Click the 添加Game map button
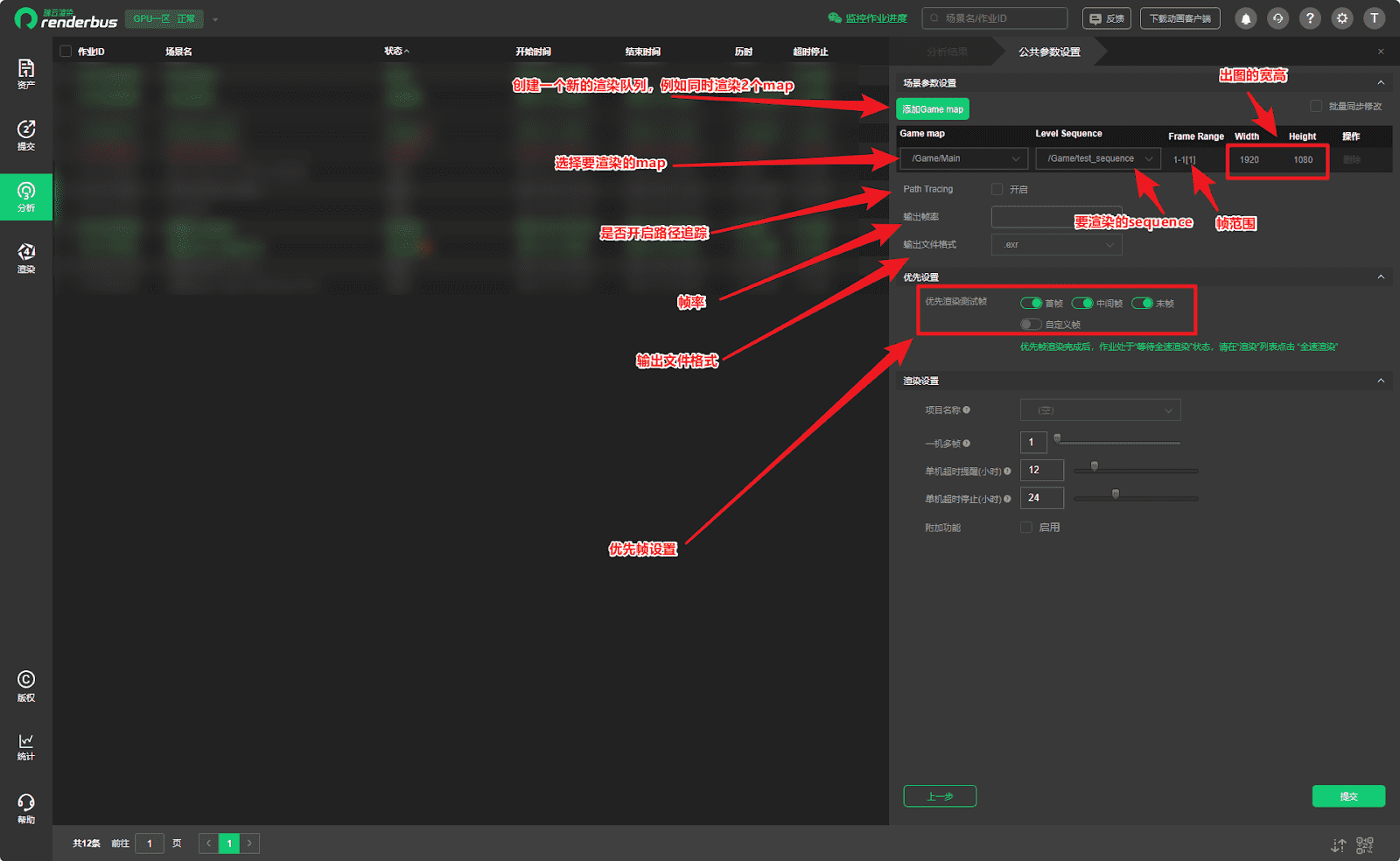 point(933,109)
